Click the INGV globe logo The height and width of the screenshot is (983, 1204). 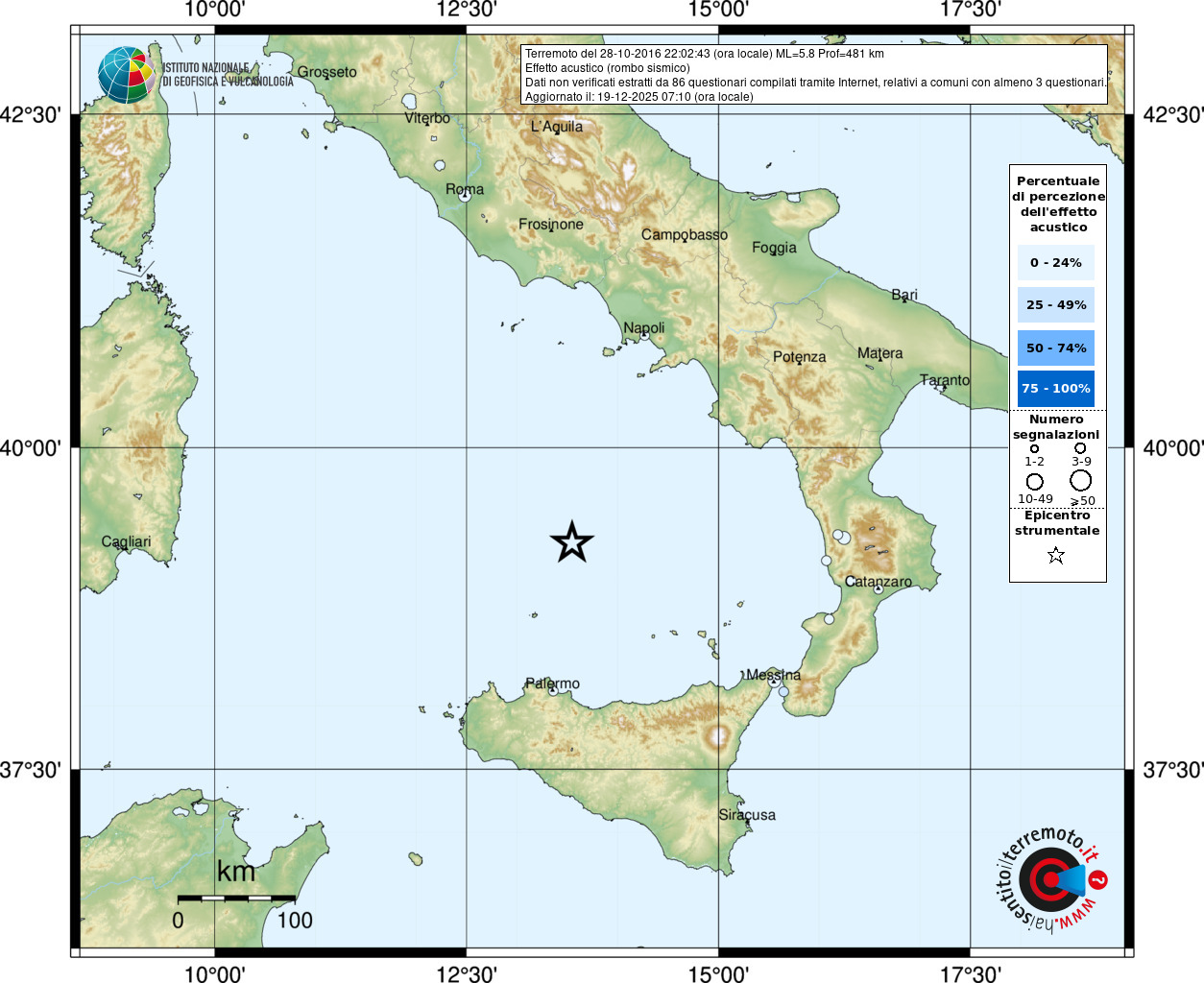pos(126,75)
